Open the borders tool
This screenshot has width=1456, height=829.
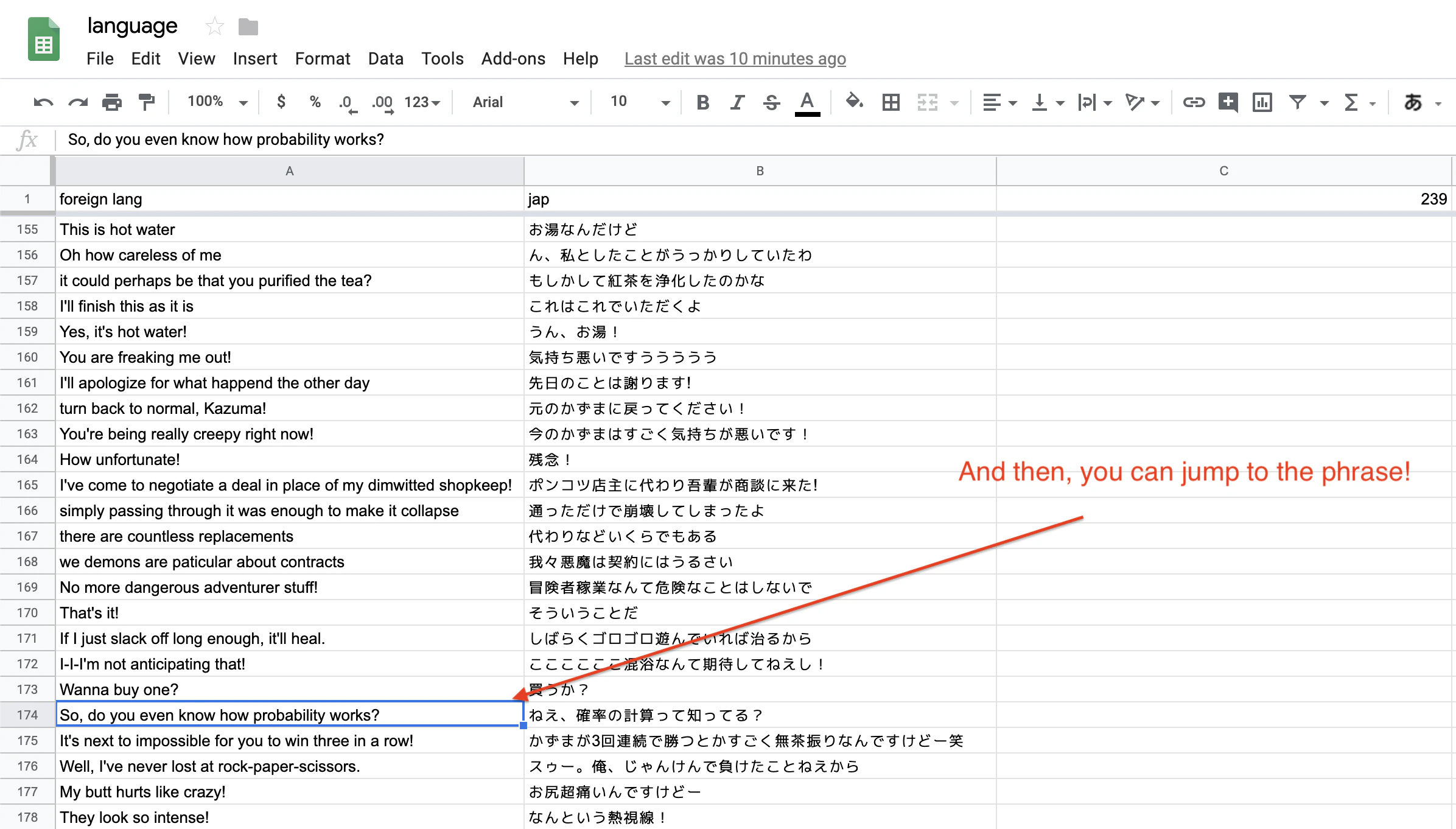(x=891, y=102)
